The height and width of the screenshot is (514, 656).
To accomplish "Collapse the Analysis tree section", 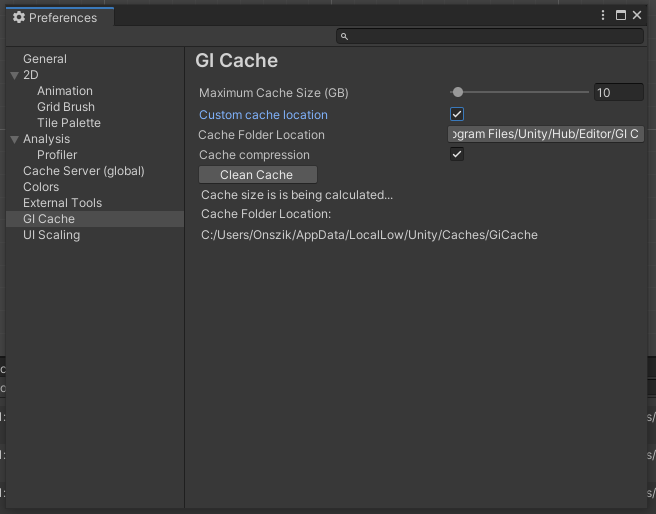I will (x=14, y=139).
